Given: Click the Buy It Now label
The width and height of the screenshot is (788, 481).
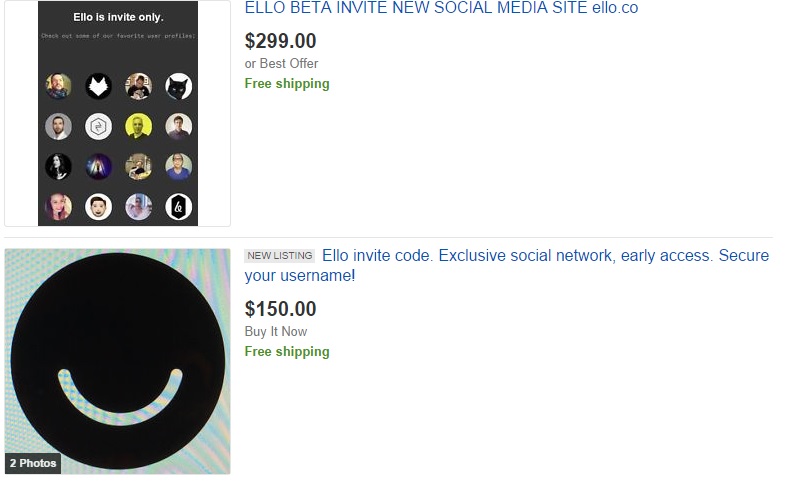Looking at the screenshot, I should click(x=276, y=331).
